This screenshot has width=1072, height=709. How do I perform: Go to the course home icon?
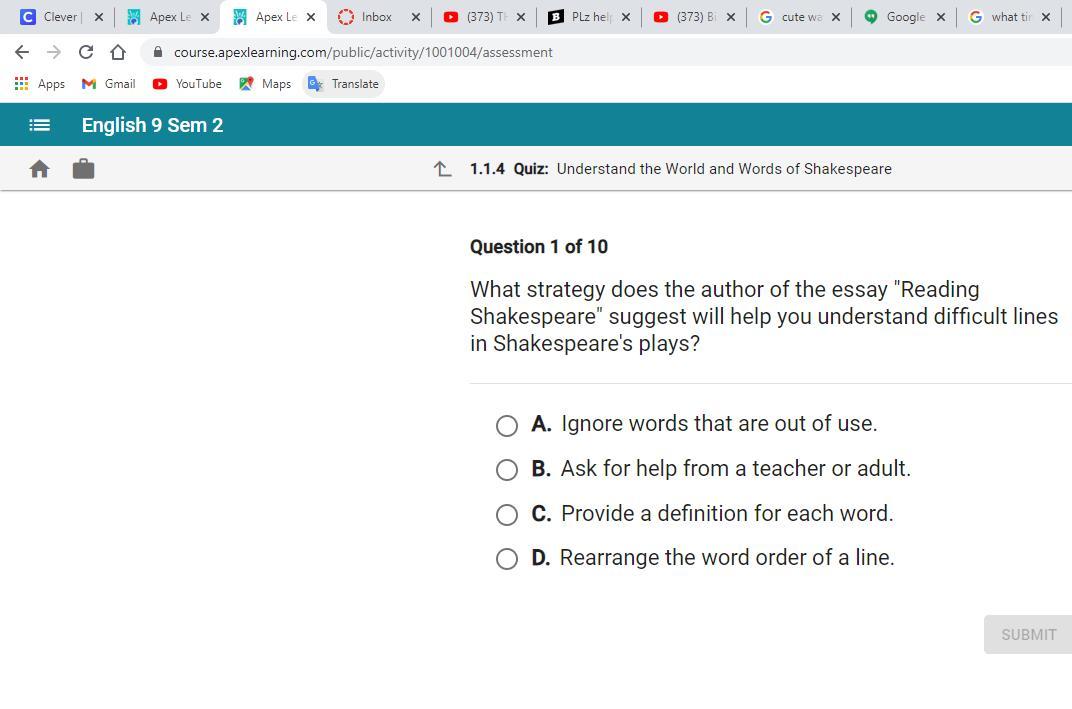[x=39, y=169]
